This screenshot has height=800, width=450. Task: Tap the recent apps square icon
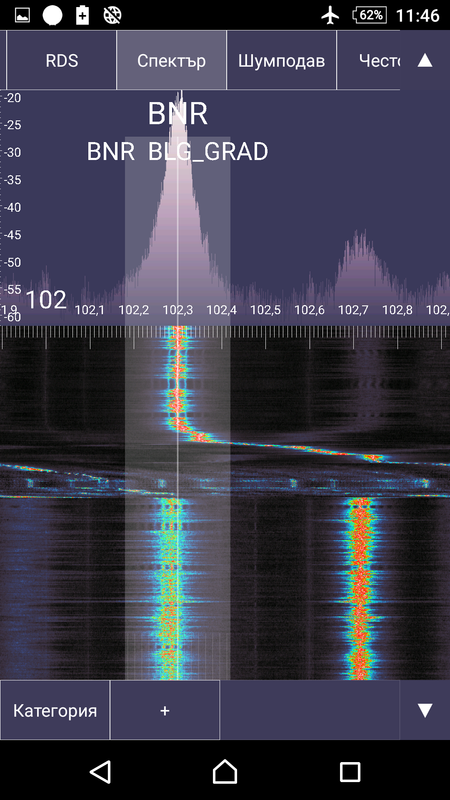(350, 772)
